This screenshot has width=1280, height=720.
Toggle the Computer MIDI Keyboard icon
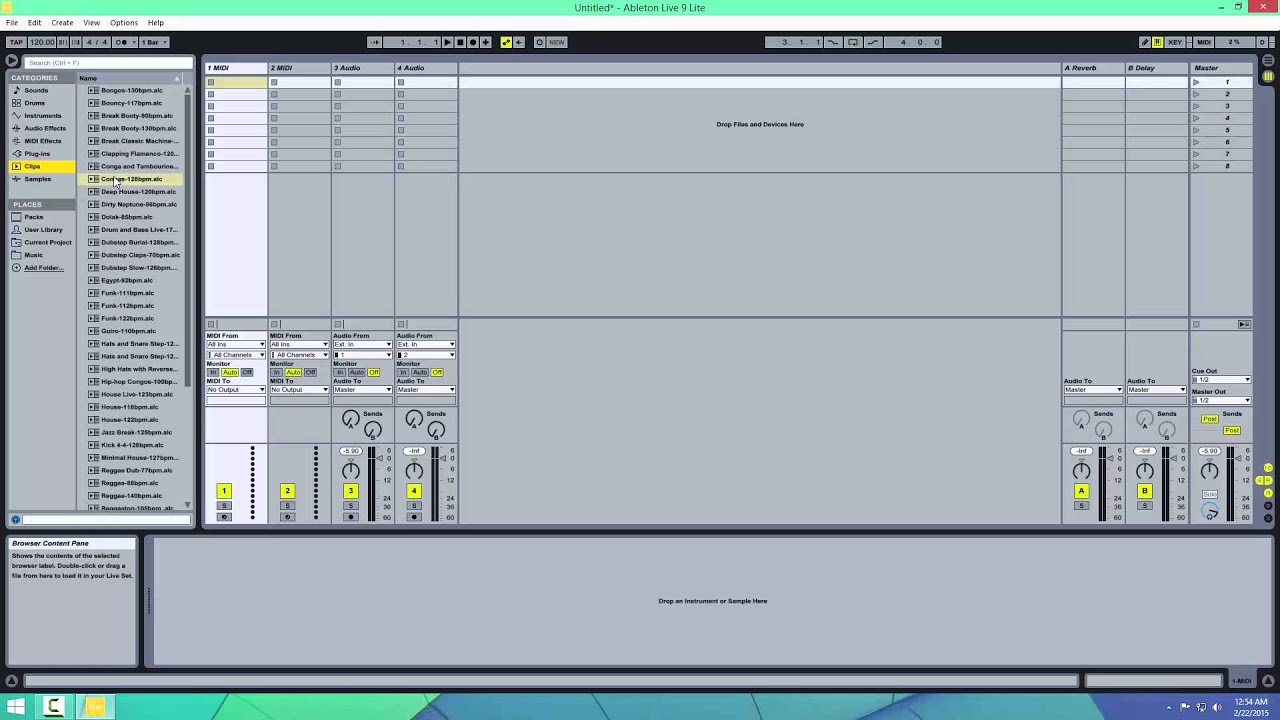coord(1158,42)
